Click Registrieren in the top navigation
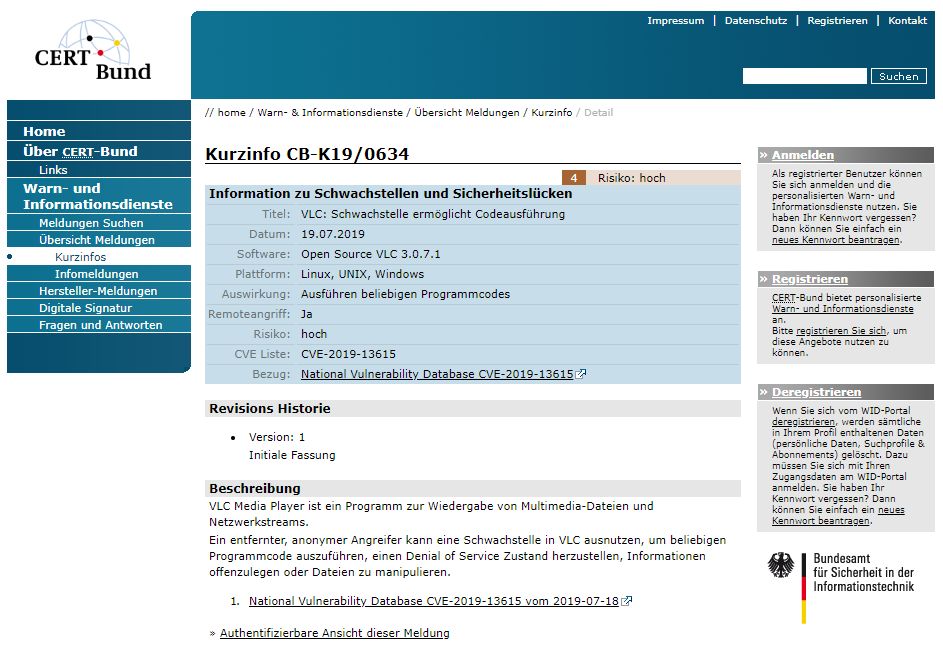Viewport: 943px width, 651px height. pyautogui.click(x=838, y=20)
